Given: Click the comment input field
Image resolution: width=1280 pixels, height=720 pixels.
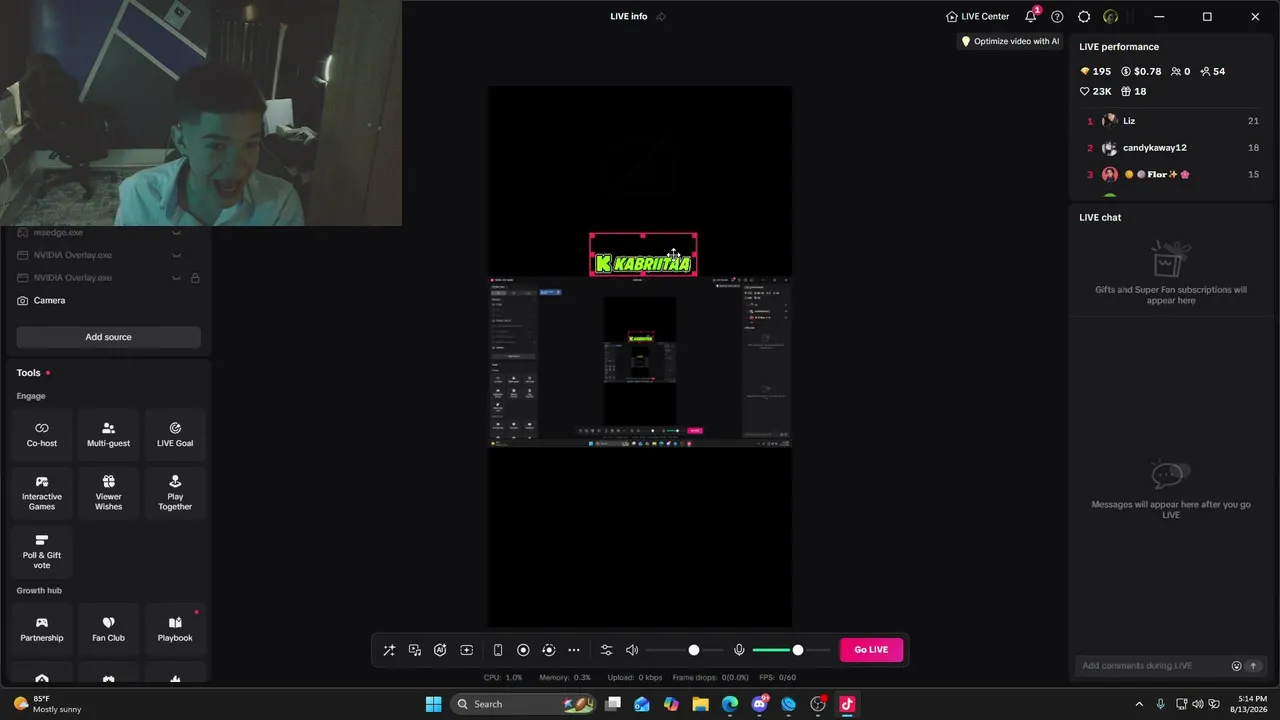Looking at the screenshot, I should 1152,666.
